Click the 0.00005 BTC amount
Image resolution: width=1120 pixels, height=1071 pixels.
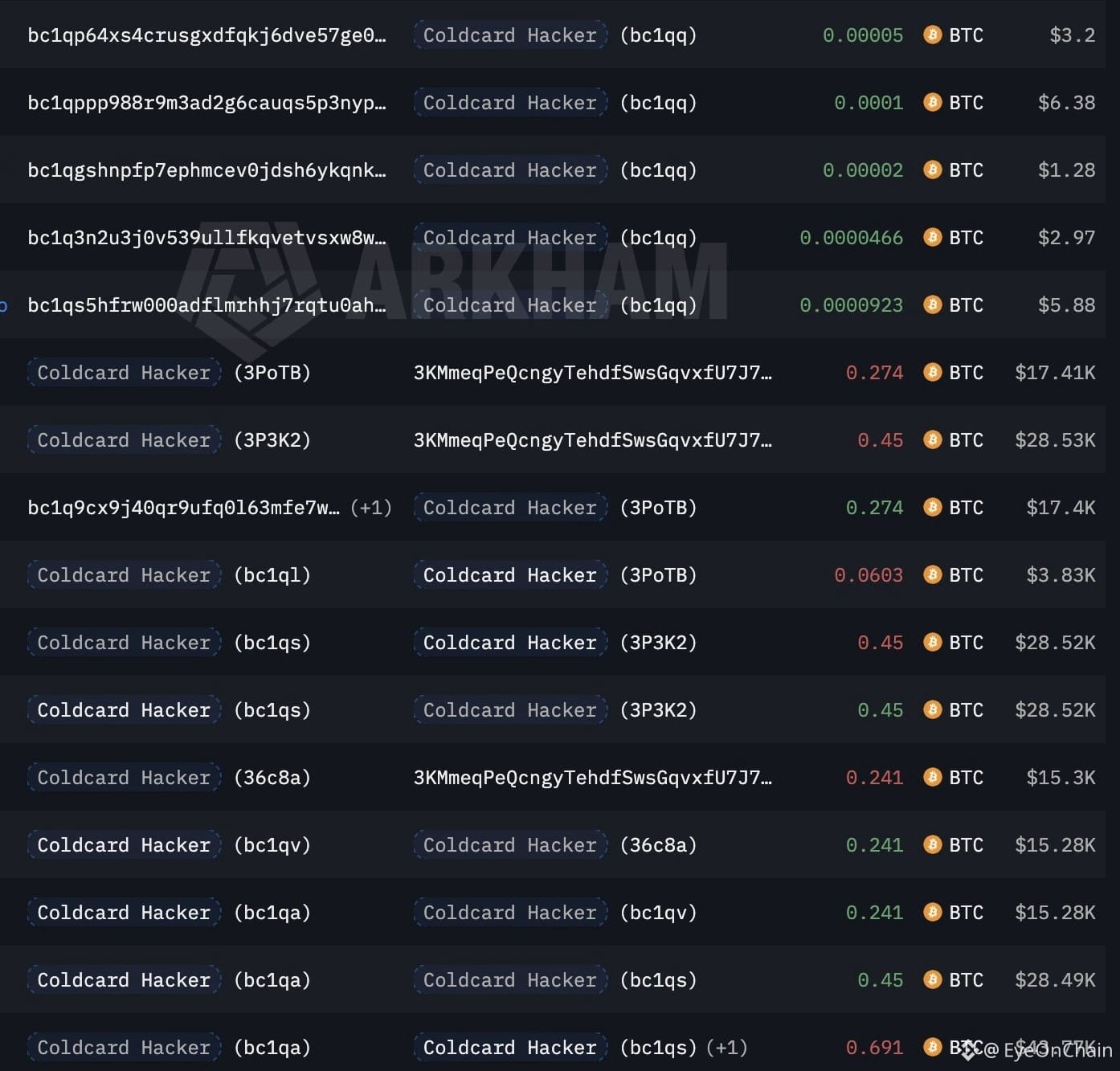click(x=863, y=35)
